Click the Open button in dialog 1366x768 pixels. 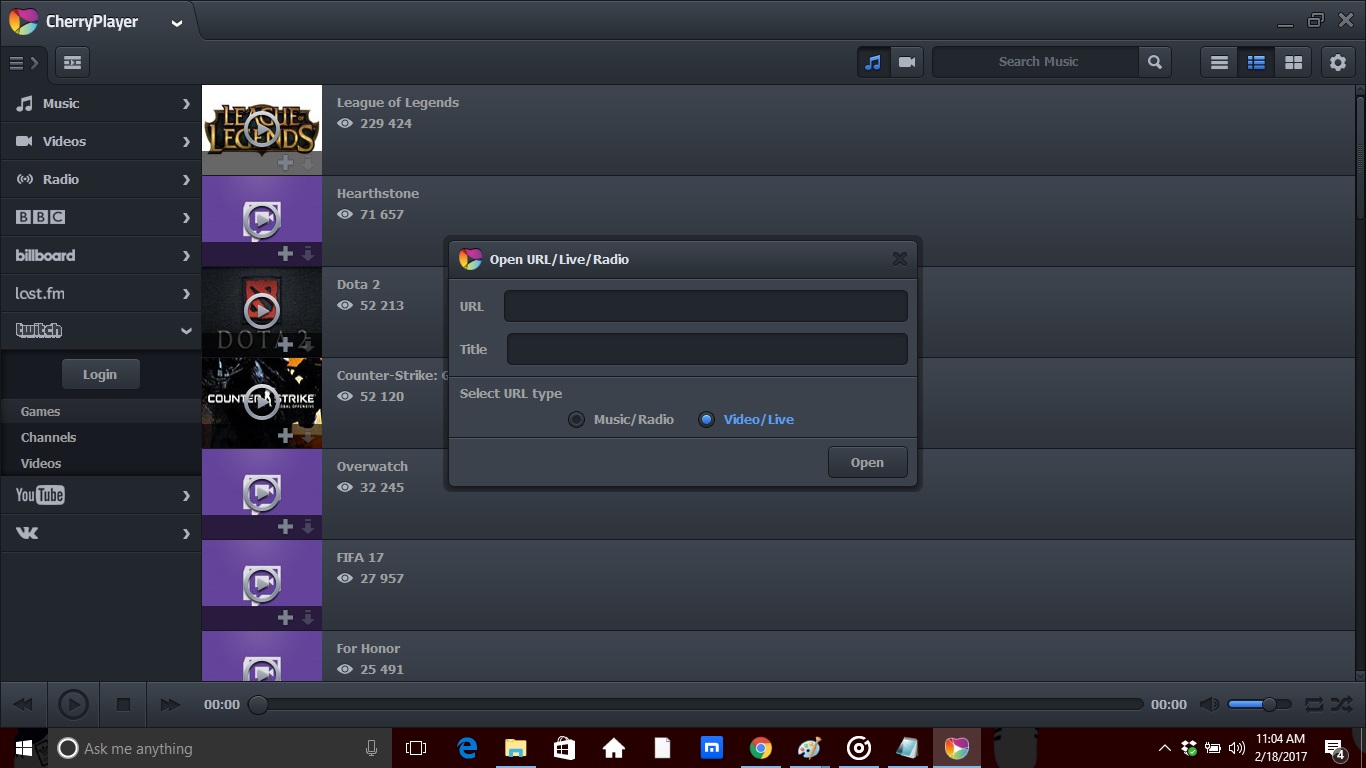(867, 462)
